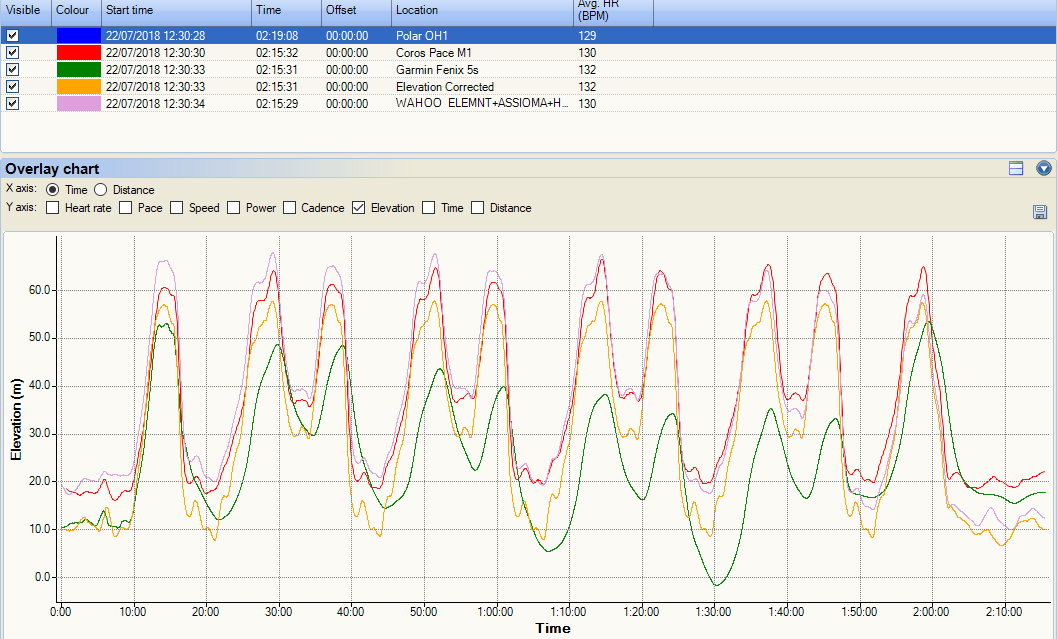Click the Offset column header

point(355,10)
